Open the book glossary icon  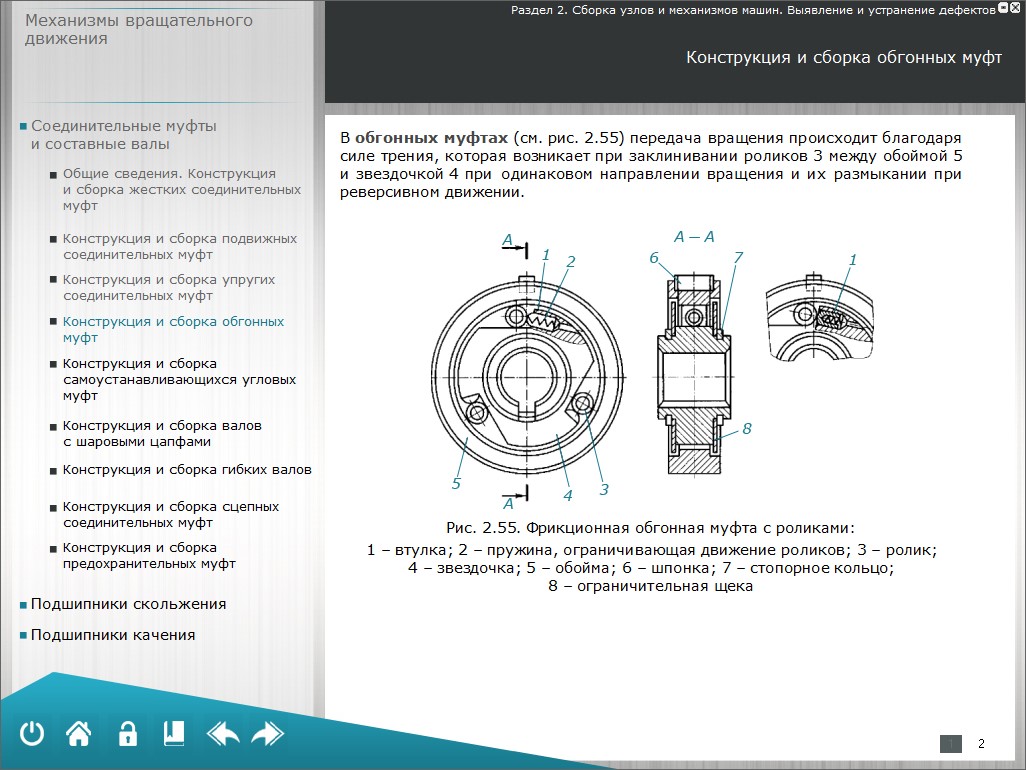(174, 734)
